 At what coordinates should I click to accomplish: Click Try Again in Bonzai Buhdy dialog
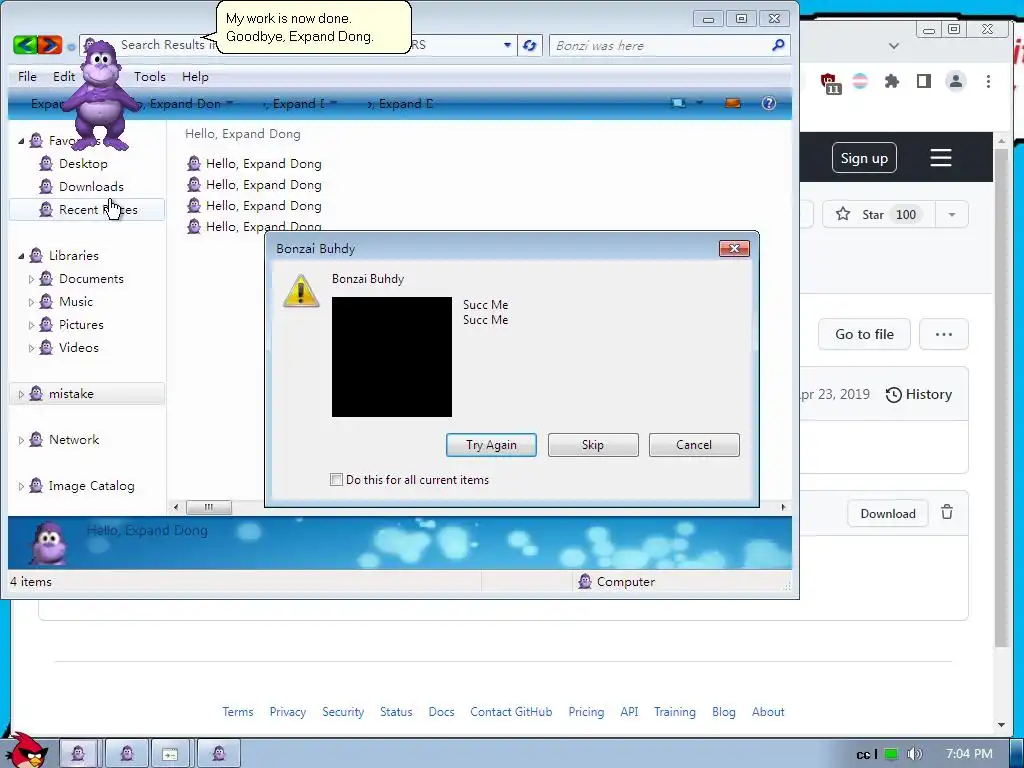click(491, 445)
